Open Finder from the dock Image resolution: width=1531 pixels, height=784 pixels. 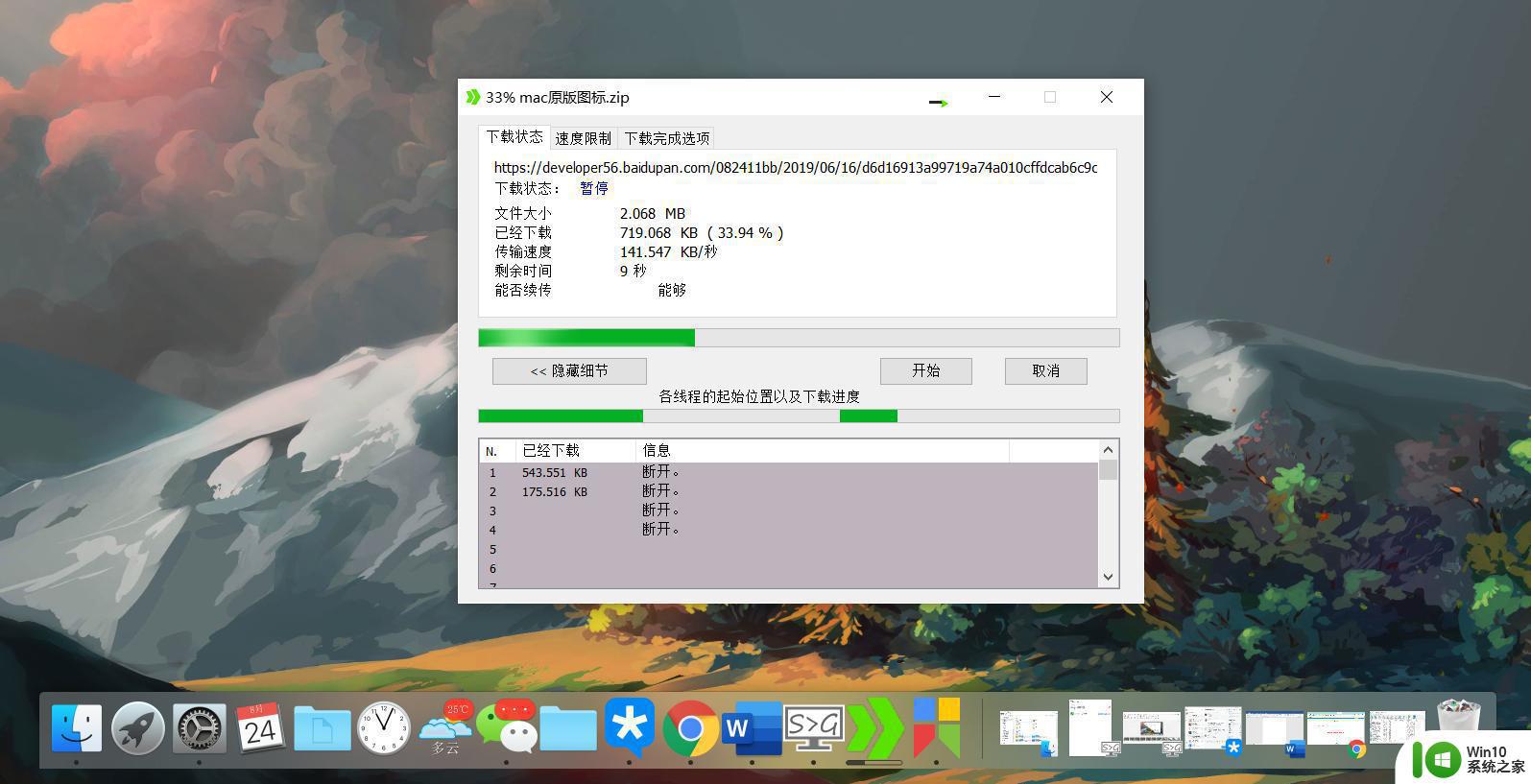pyautogui.click(x=76, y=727)
